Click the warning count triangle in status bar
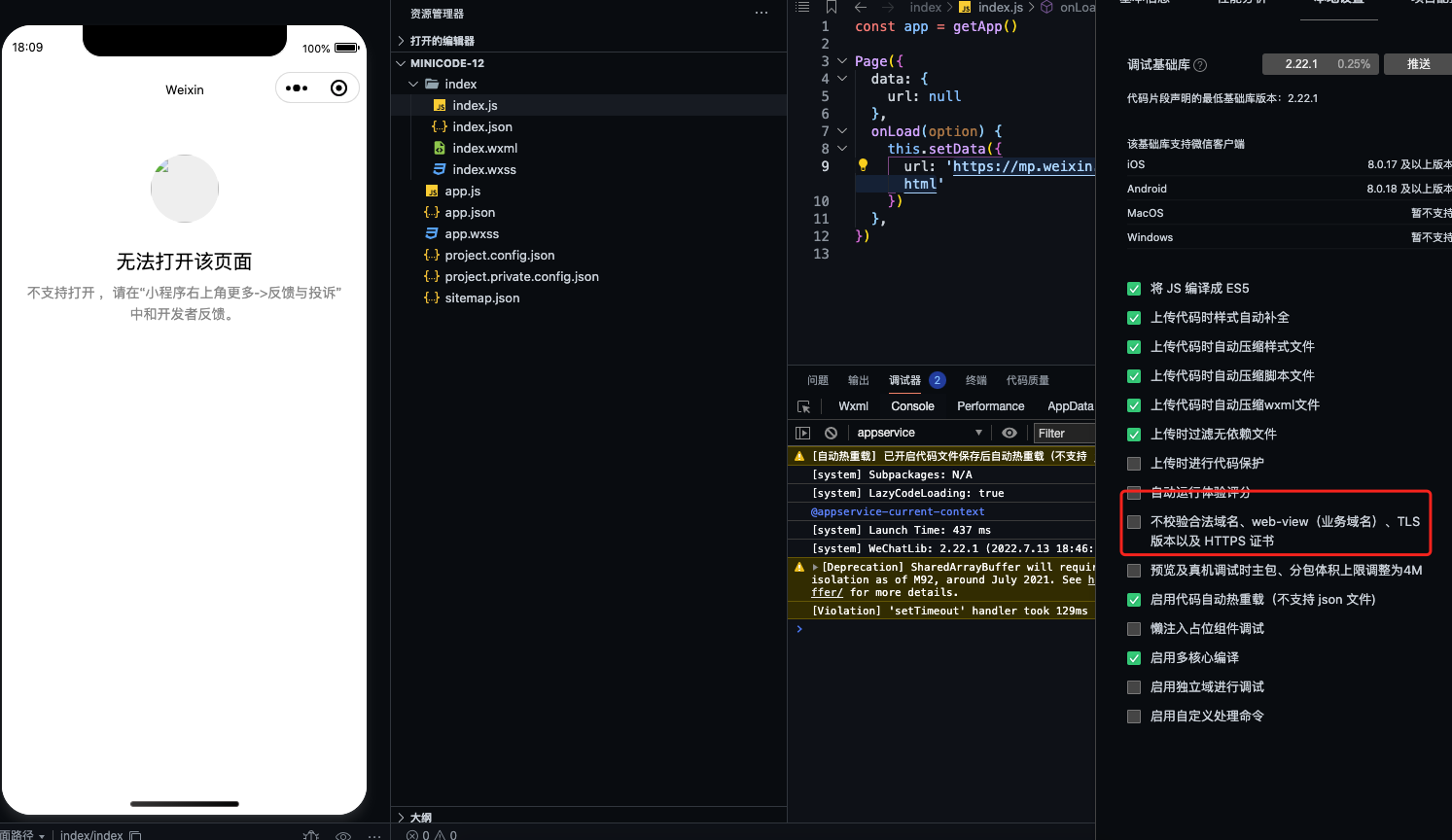Viewport: 1452px width, 840px height. (x=441, y=835)
